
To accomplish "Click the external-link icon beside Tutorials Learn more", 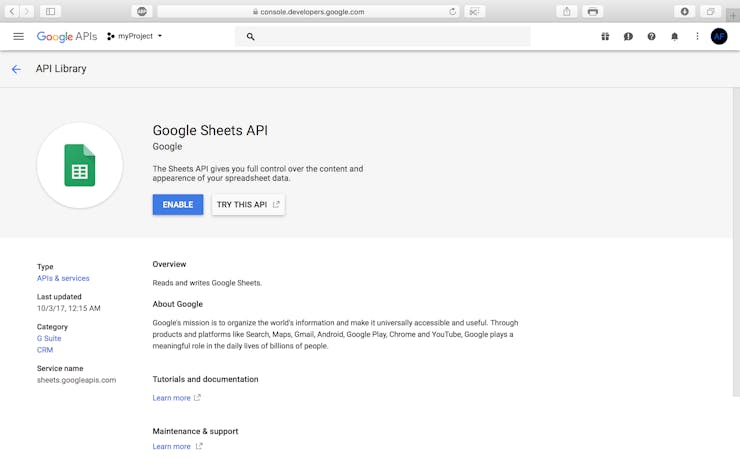I will click(197, 397).
